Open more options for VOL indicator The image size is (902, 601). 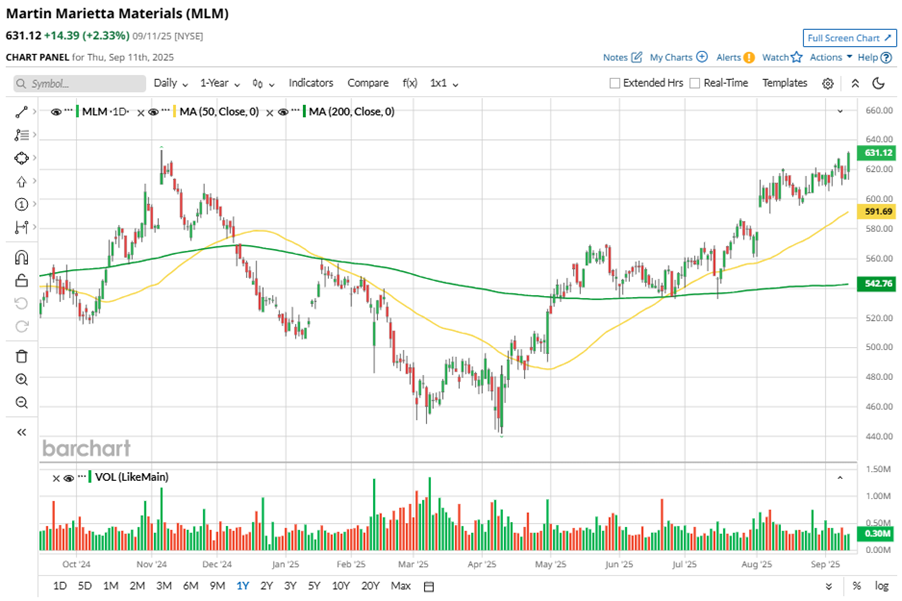(82, 476)
